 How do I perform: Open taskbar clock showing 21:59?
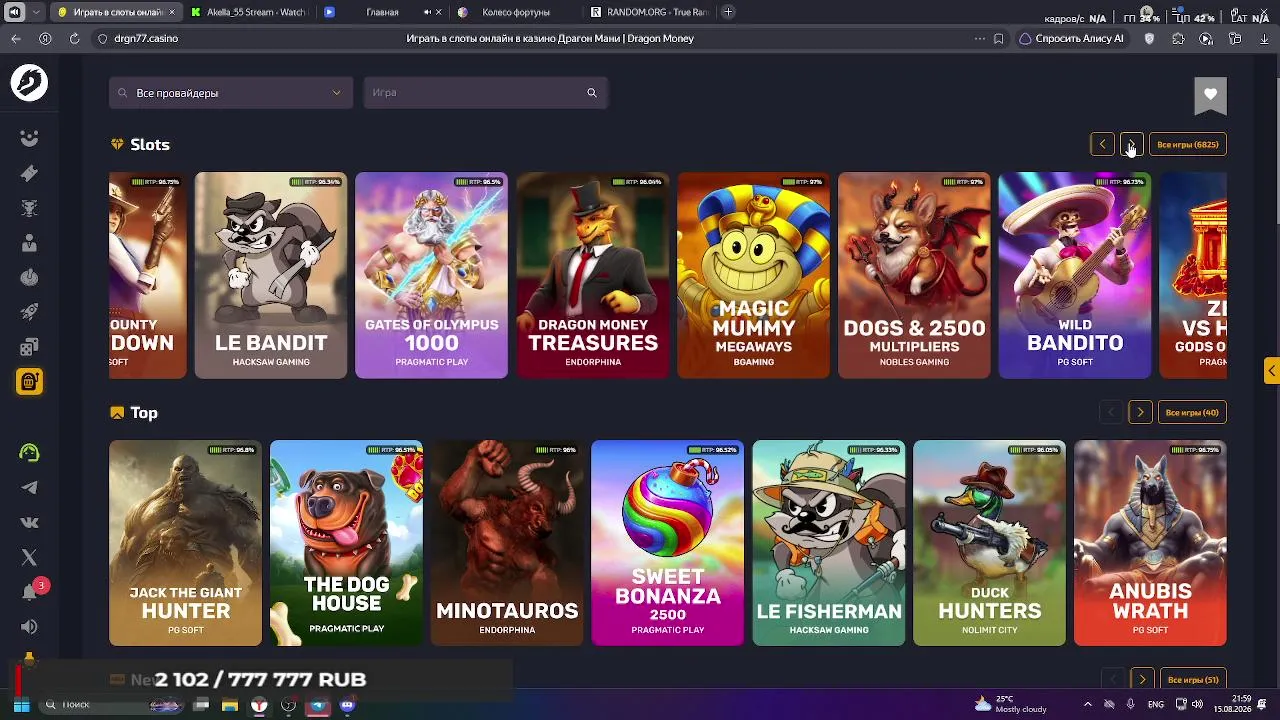coord(1232,704)
